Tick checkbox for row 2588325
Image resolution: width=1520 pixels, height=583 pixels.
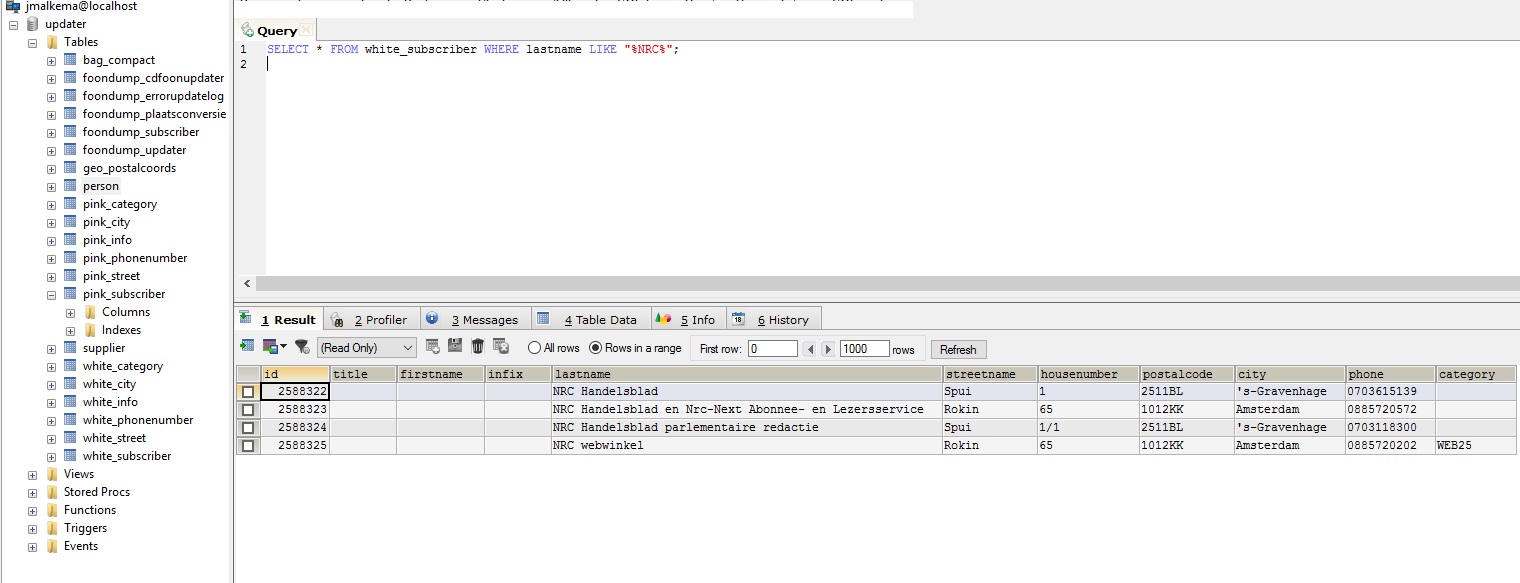click(x=248, y=446)
